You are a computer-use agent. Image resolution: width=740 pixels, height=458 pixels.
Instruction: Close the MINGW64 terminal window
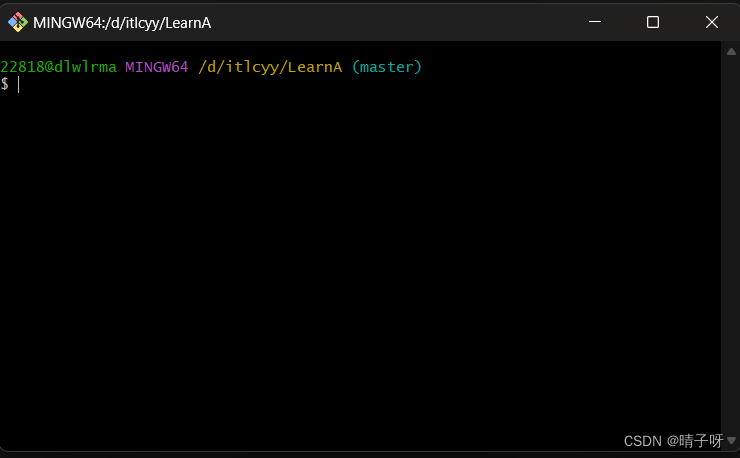pyautogui.click(x=711, y=22)
